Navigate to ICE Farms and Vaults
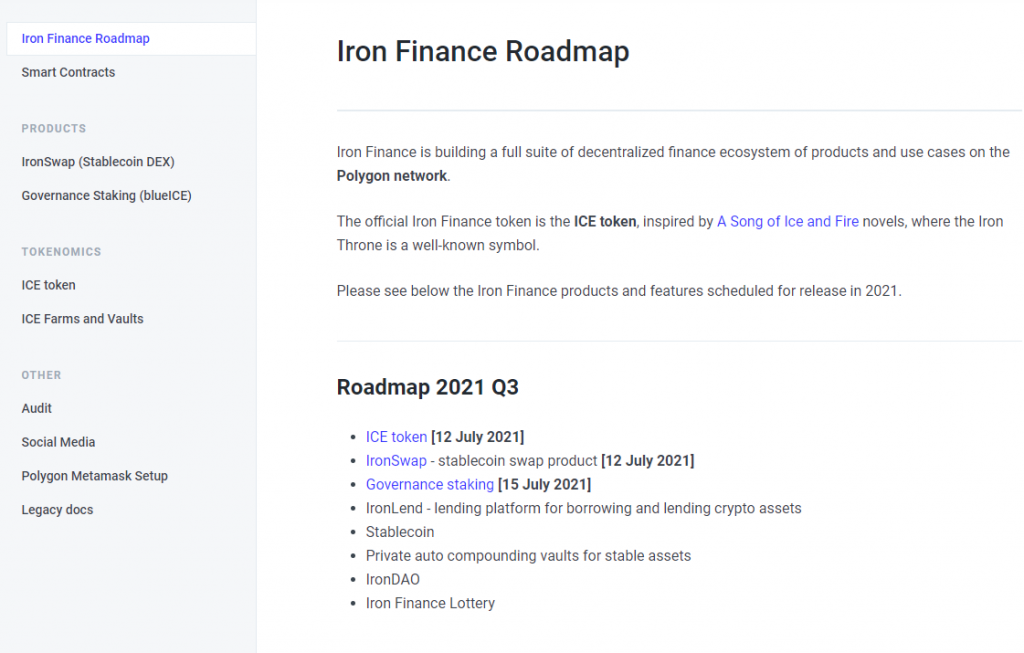Image resolution: width=1024 pixels, height=653 pixels. pos(82,319)
